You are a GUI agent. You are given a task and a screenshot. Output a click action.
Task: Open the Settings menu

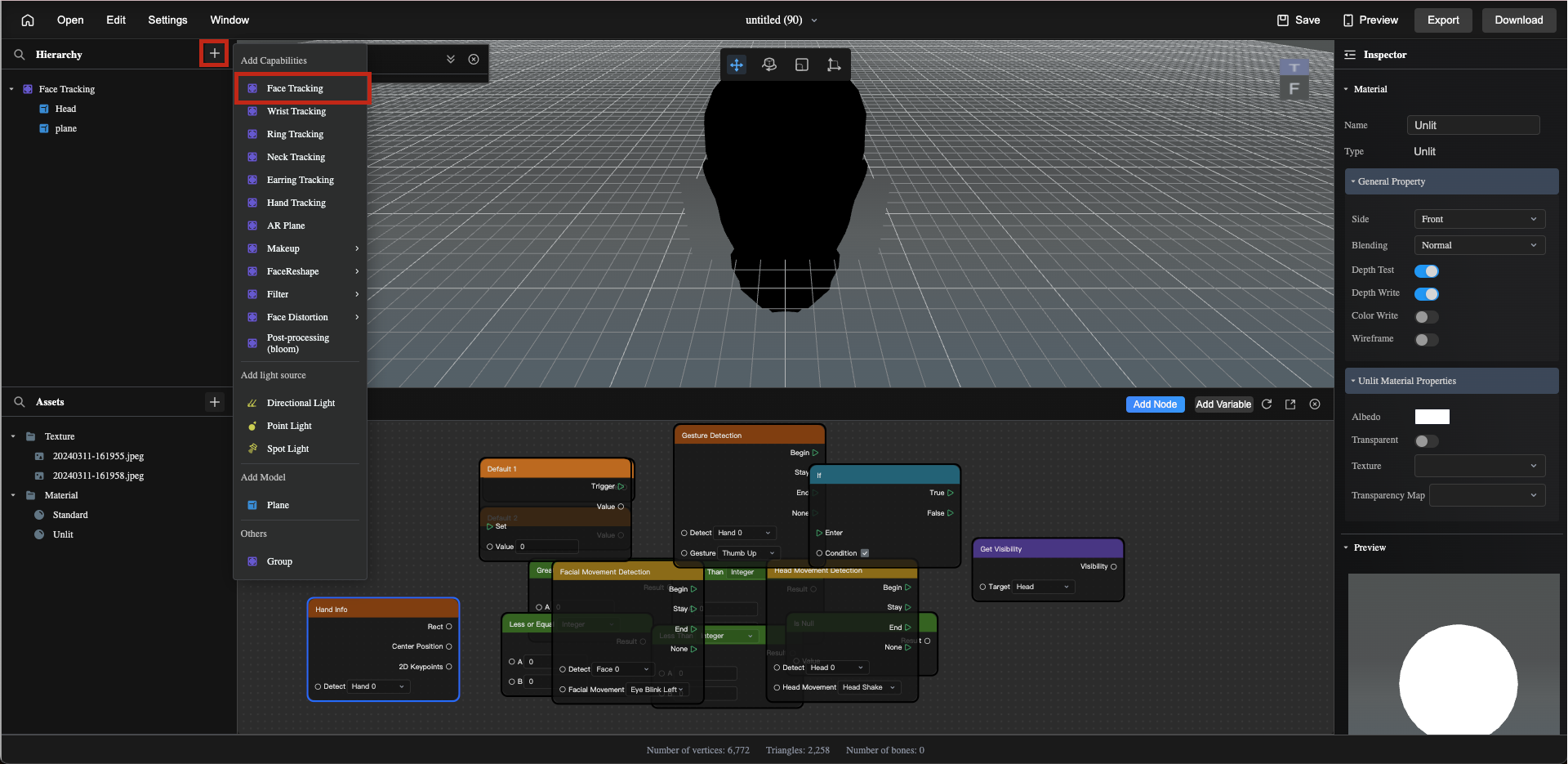167,20
